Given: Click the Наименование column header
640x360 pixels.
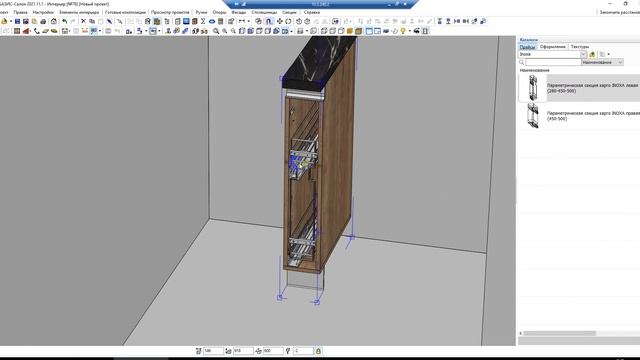Looking at the screenshot, I should pyautogui.click(x=534, y=70).
